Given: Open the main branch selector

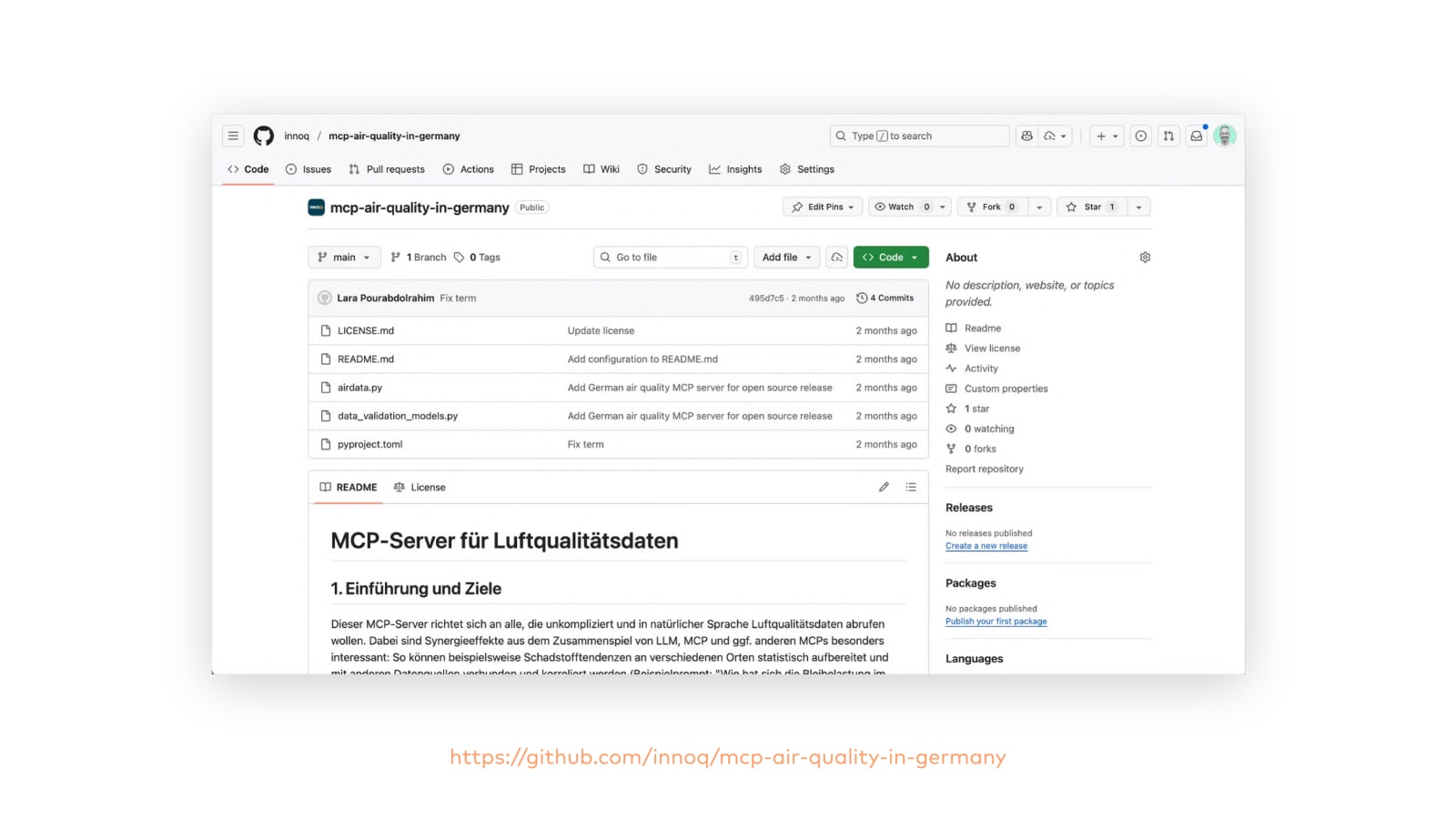Looking at the screenshot, I should click(x=344, y=258).
